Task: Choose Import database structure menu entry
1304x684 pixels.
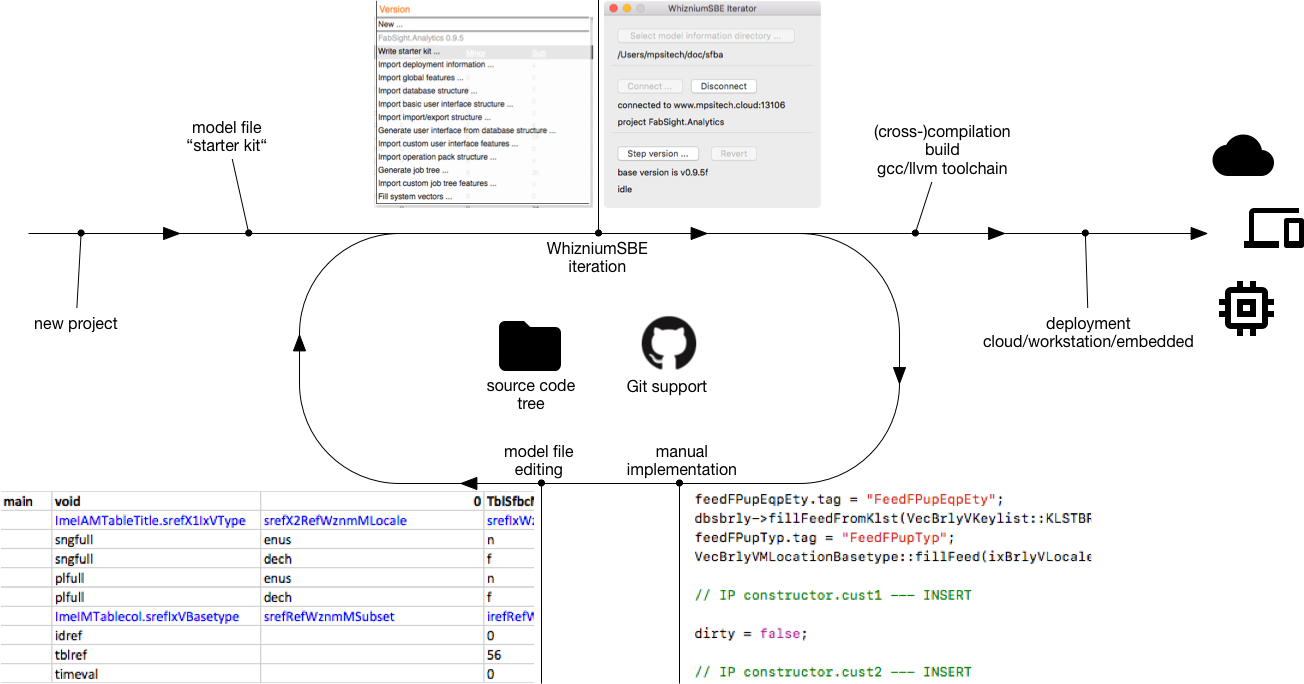Action: point(485,90)
